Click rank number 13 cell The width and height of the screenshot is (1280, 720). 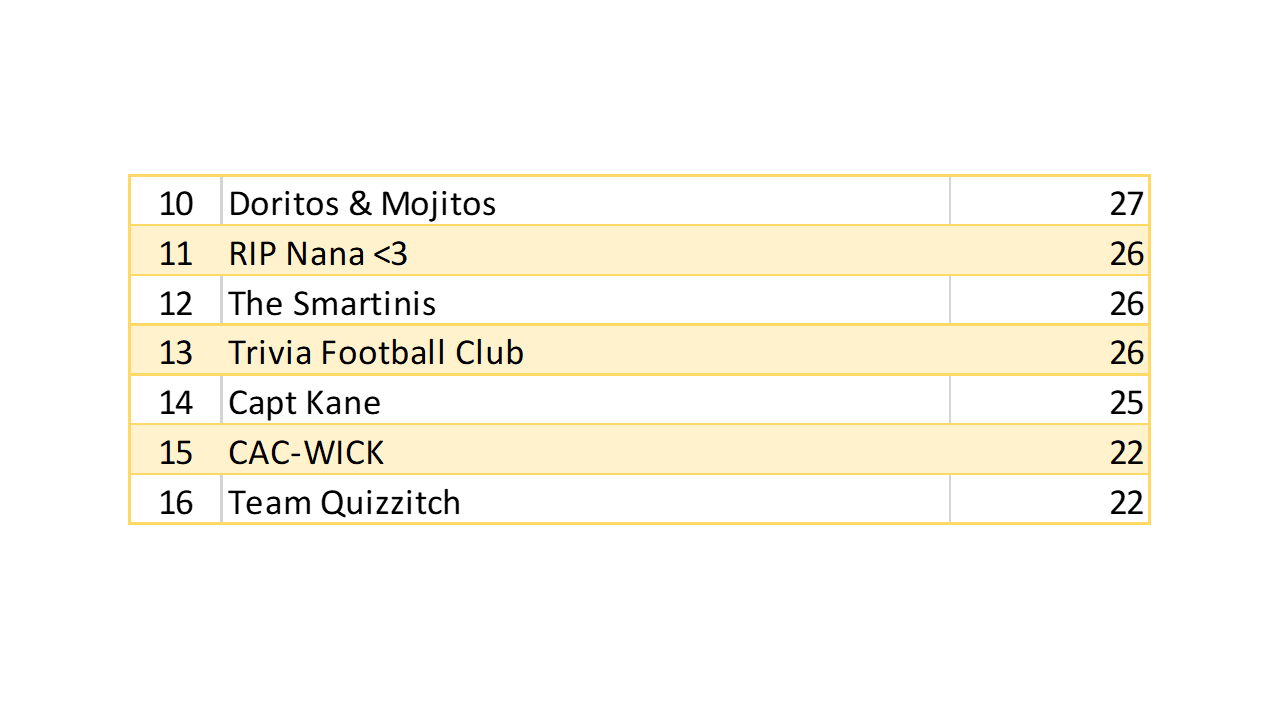(176, 353)
